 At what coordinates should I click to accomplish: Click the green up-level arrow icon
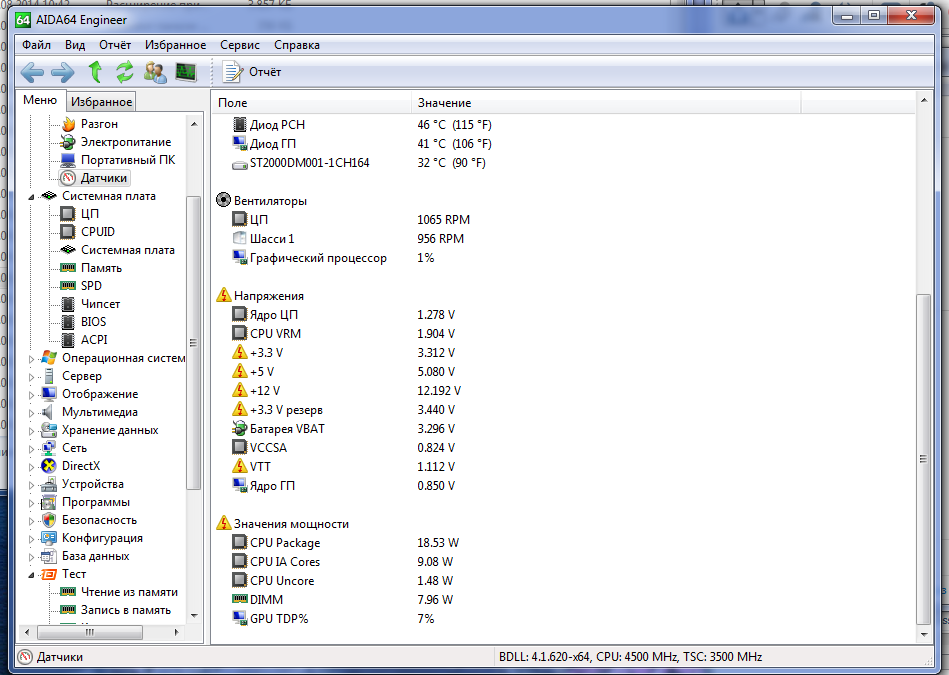point(95,72)
